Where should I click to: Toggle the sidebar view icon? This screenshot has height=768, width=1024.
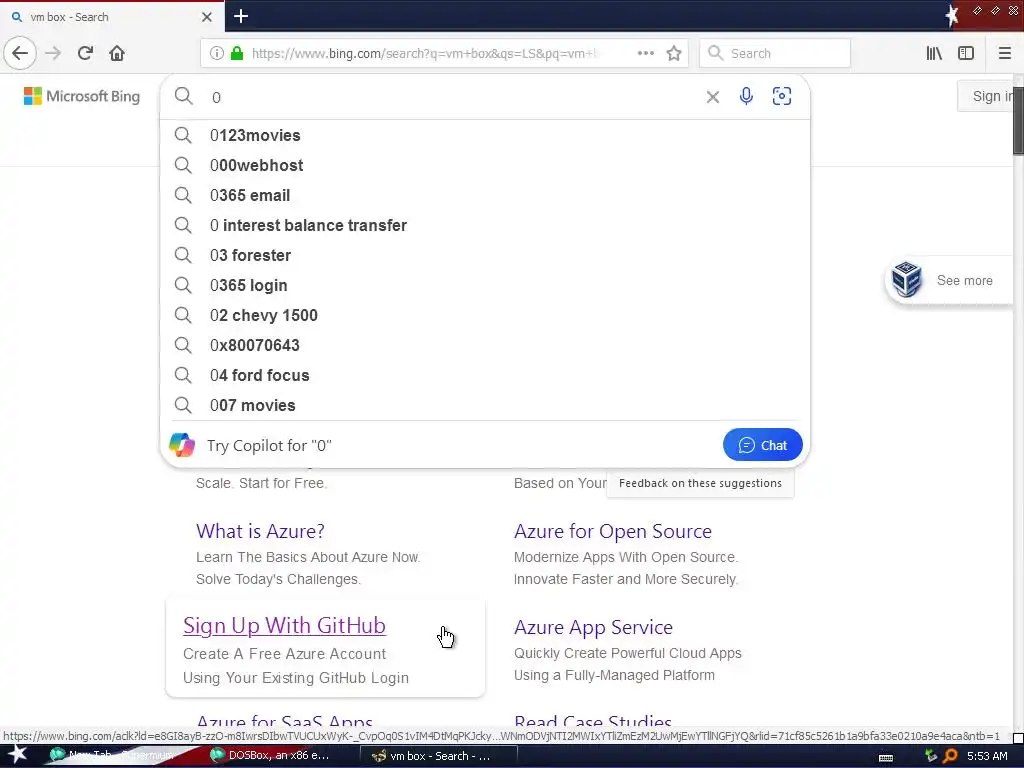(966, 53)
